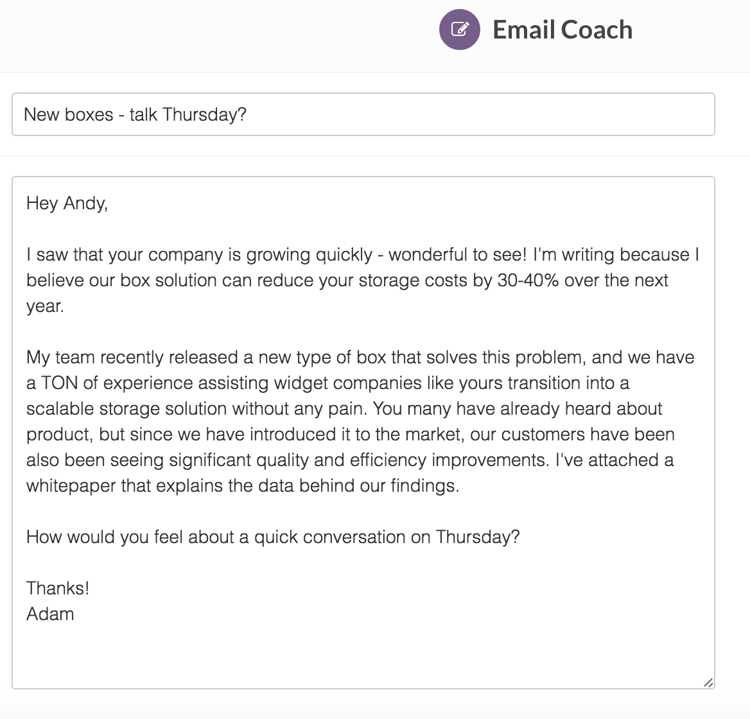
Task: Click 'My team recently released' paragraph opening
Action: 140,357
